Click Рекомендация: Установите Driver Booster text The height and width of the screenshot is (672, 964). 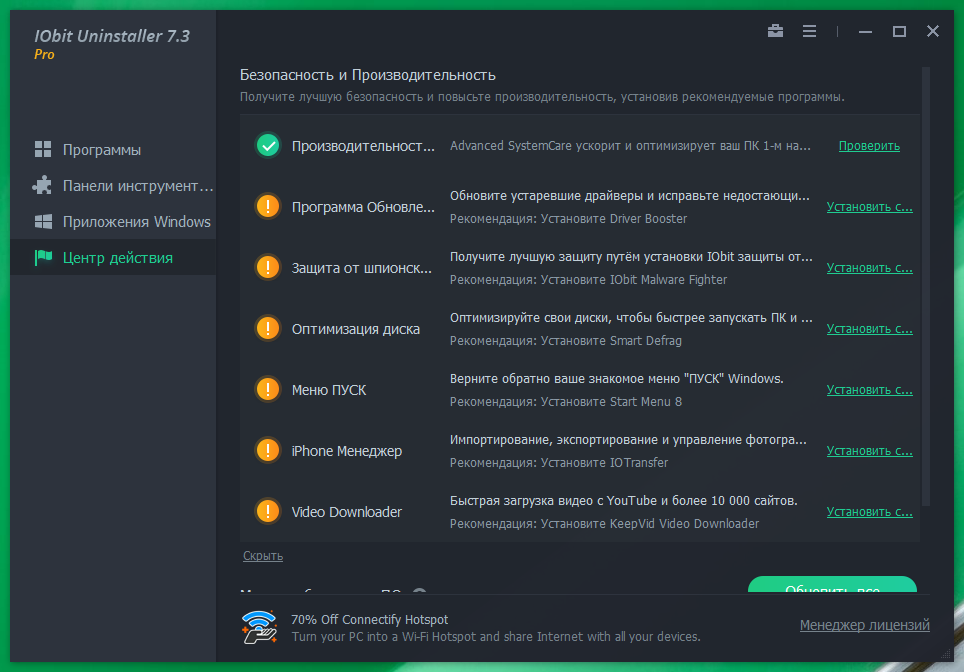pyautogui.click(x=568, y=219)
